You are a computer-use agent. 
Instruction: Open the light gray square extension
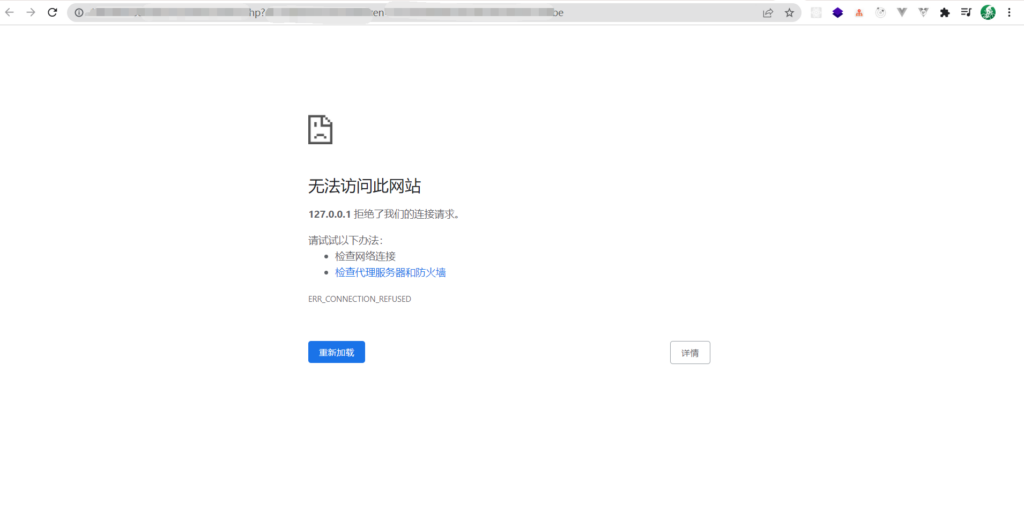coord(816,12)
